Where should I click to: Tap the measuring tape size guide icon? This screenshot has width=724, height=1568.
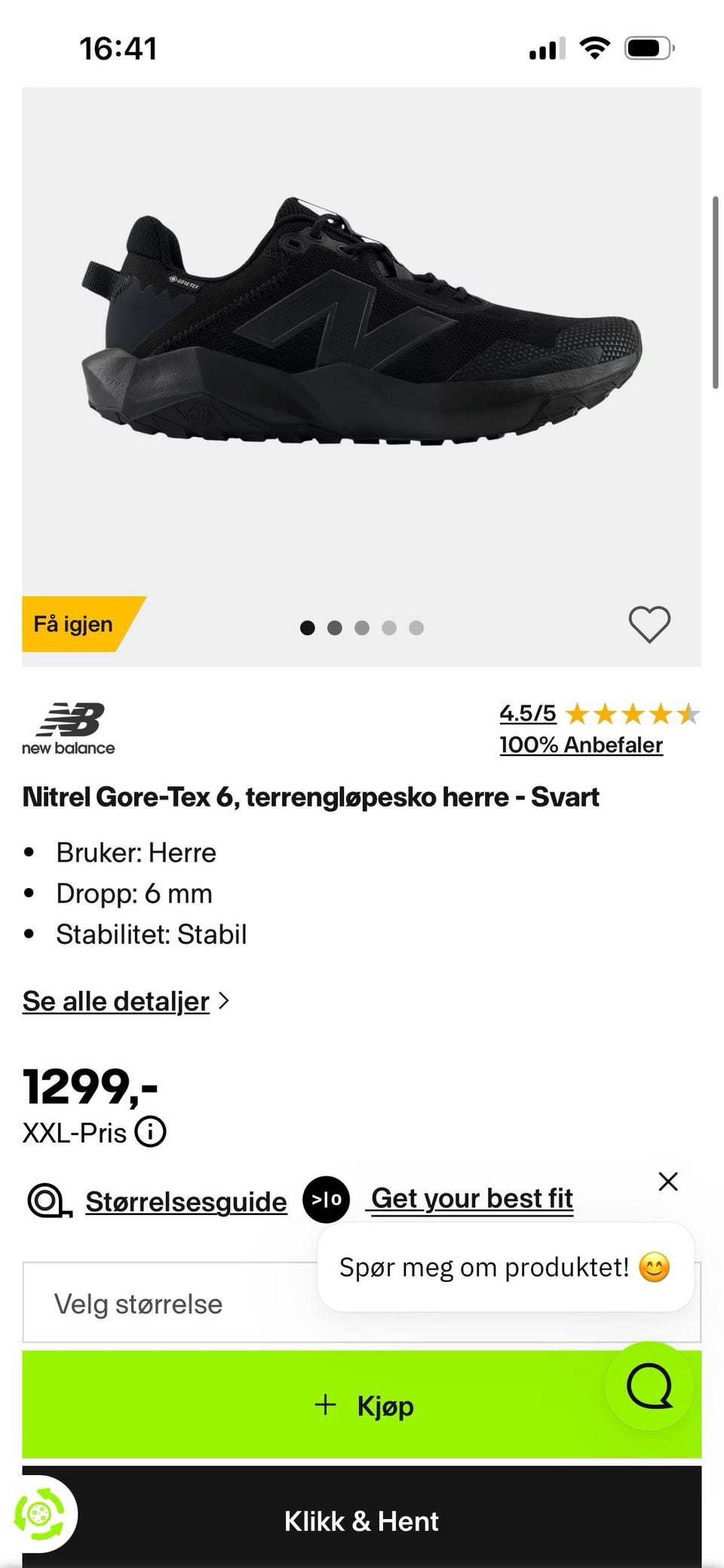click(x=50, y=1201)
